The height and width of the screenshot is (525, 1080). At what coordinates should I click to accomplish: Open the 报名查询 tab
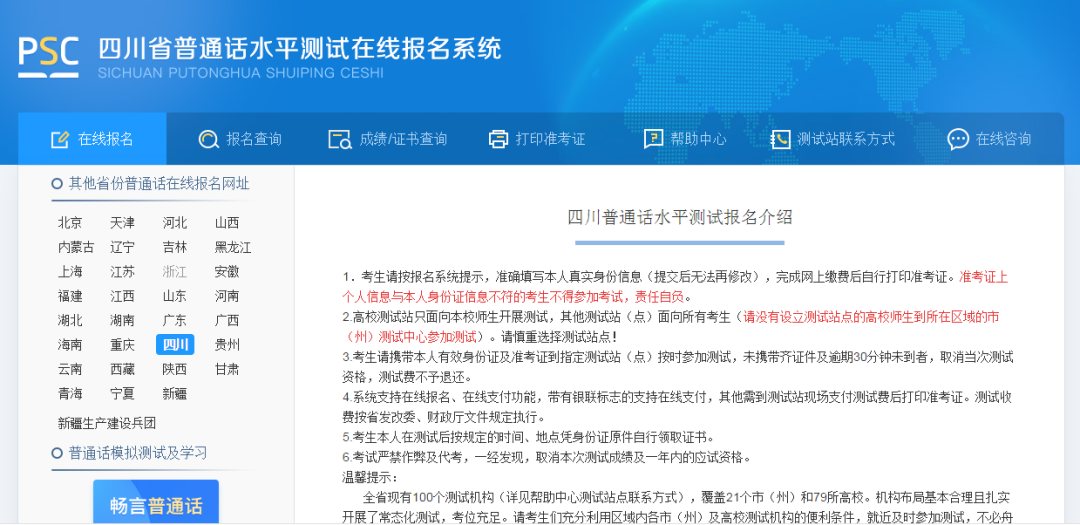point(240,139)
